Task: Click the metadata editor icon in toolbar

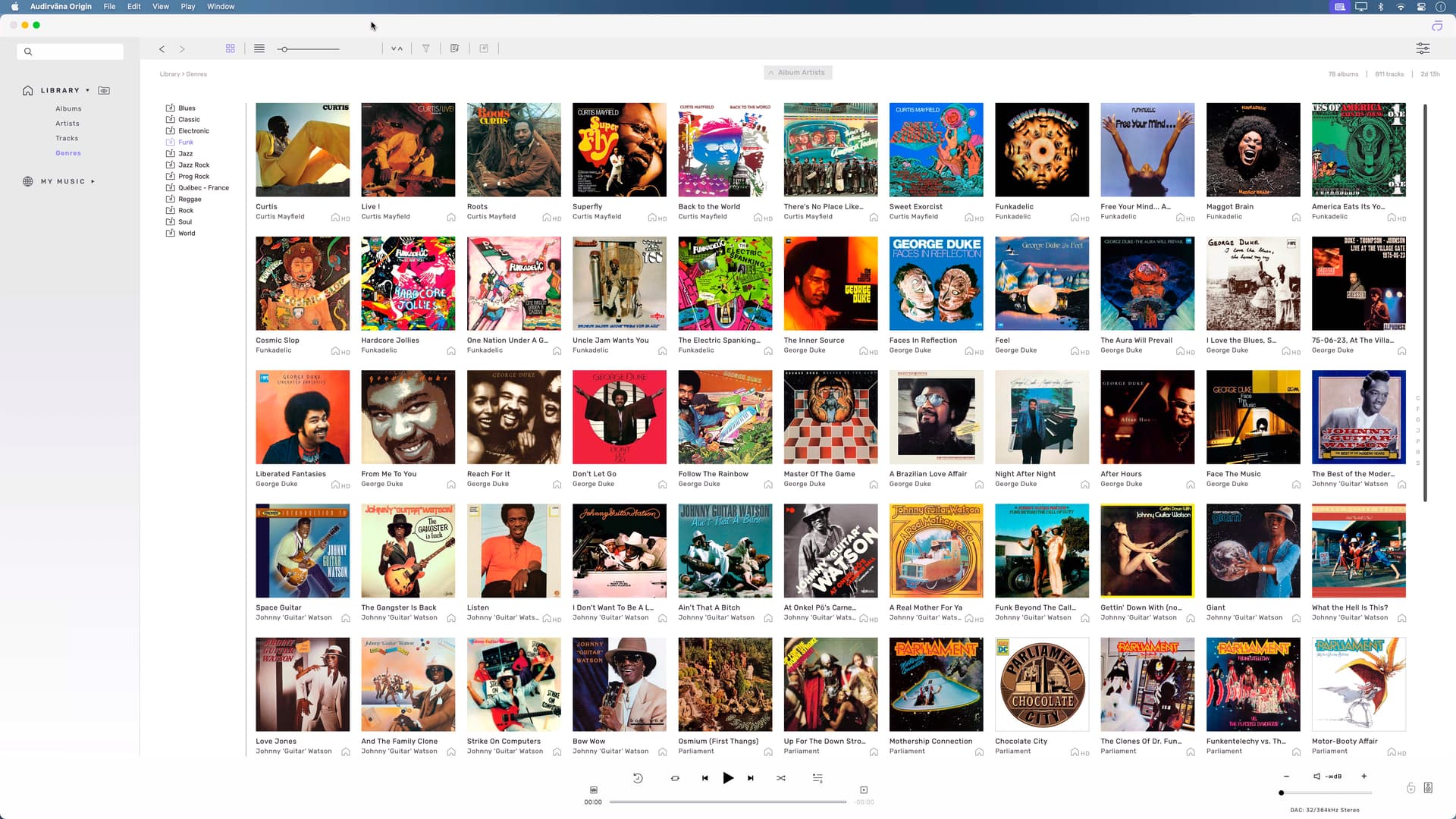Action: [x=455, y=49]
